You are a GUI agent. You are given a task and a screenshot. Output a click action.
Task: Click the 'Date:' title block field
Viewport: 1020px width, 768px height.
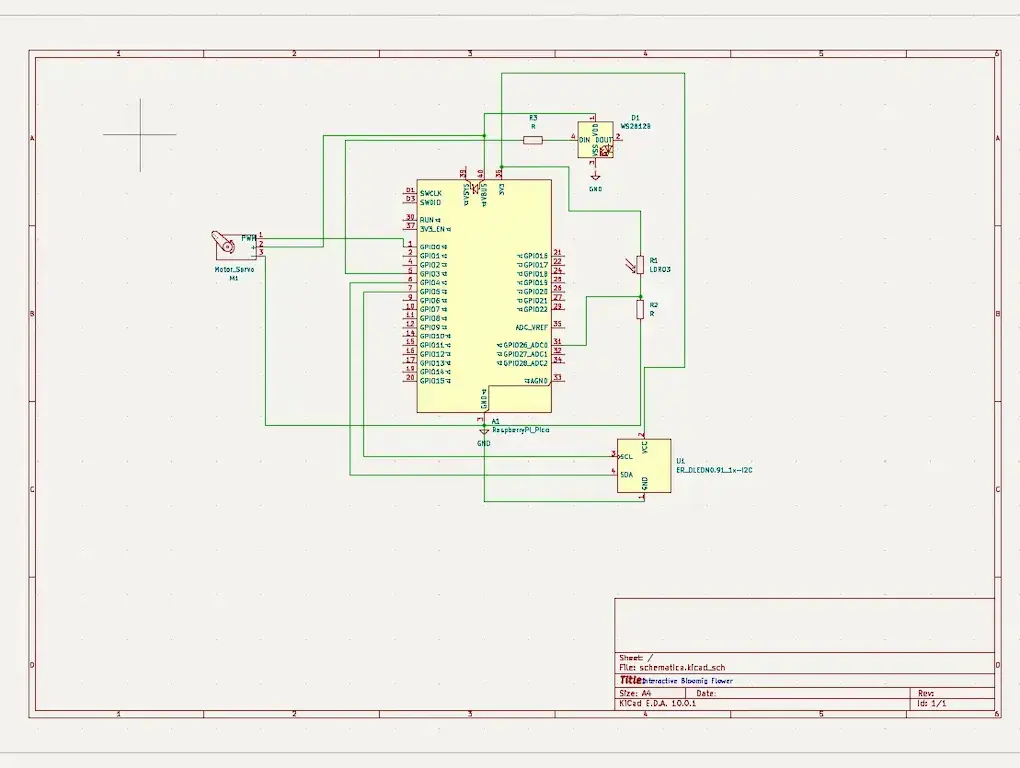pos(706,693)
